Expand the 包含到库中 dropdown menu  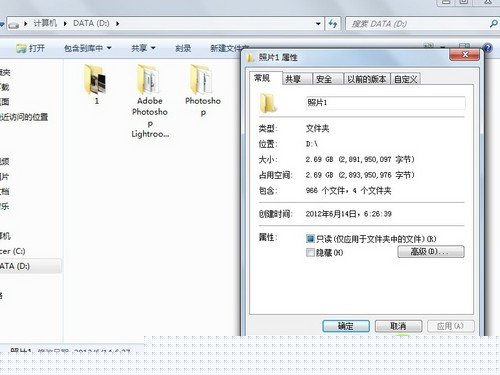(x=109, y=48)
